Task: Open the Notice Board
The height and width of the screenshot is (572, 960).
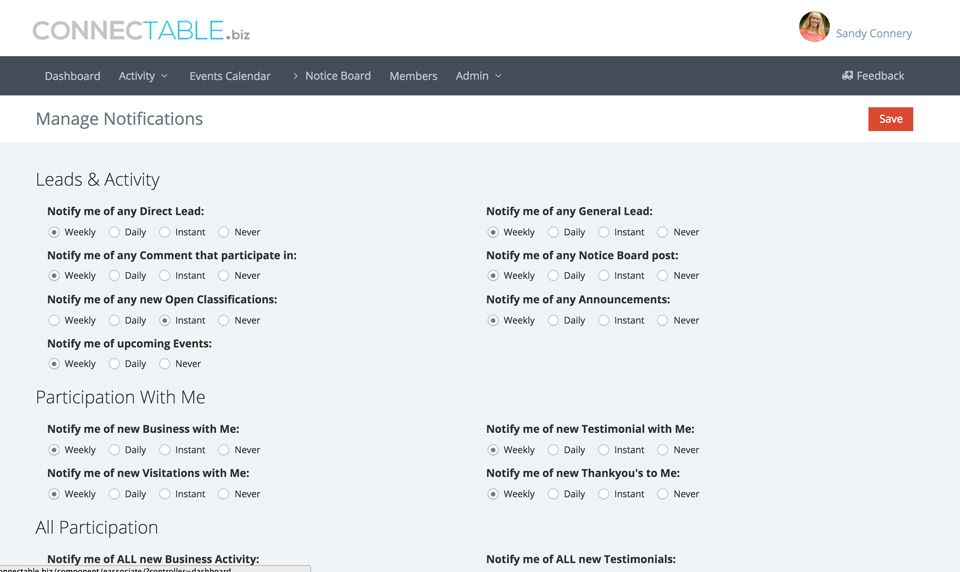Action: [338, 76]
